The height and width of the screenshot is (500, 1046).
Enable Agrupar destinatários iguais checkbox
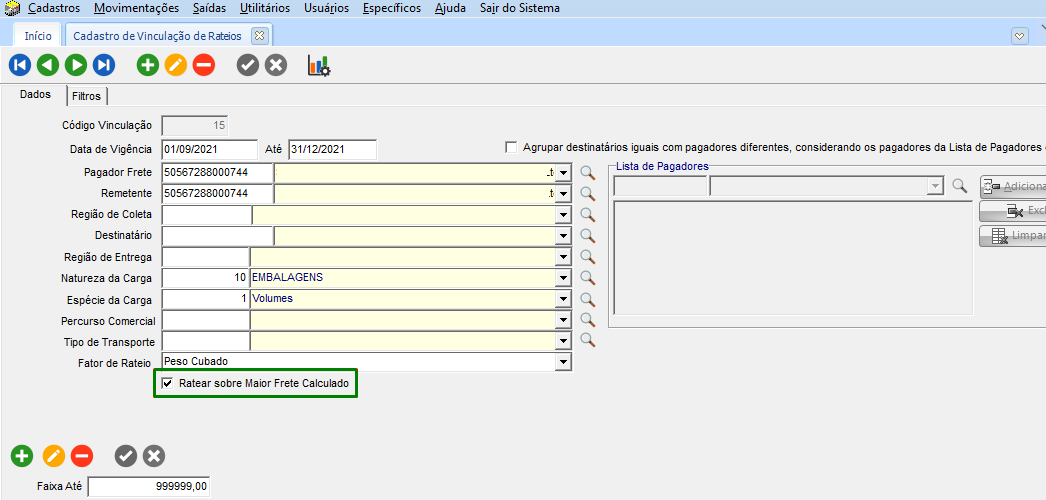[x=512, y=147]
